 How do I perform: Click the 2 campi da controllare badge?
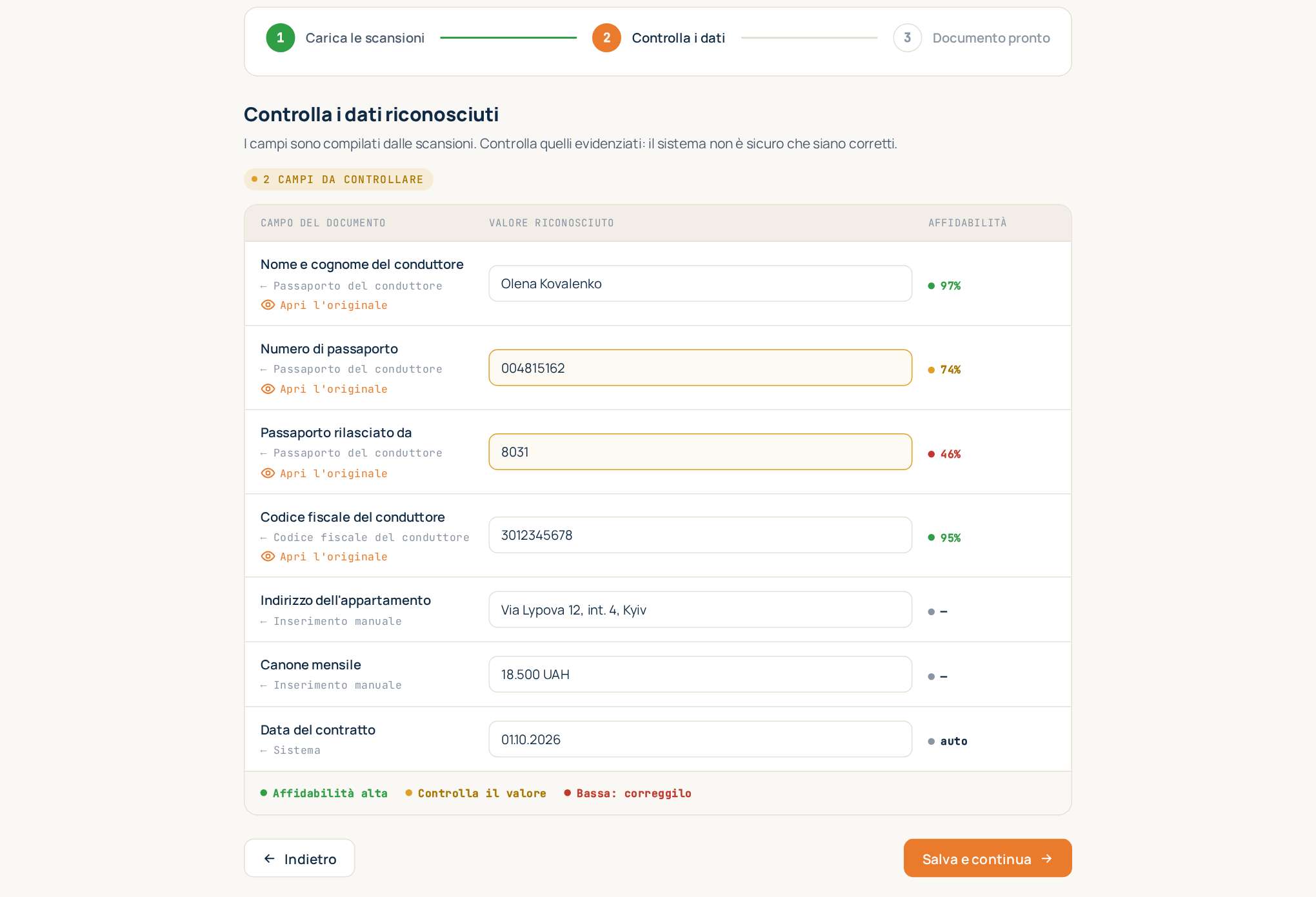point(339,179)
